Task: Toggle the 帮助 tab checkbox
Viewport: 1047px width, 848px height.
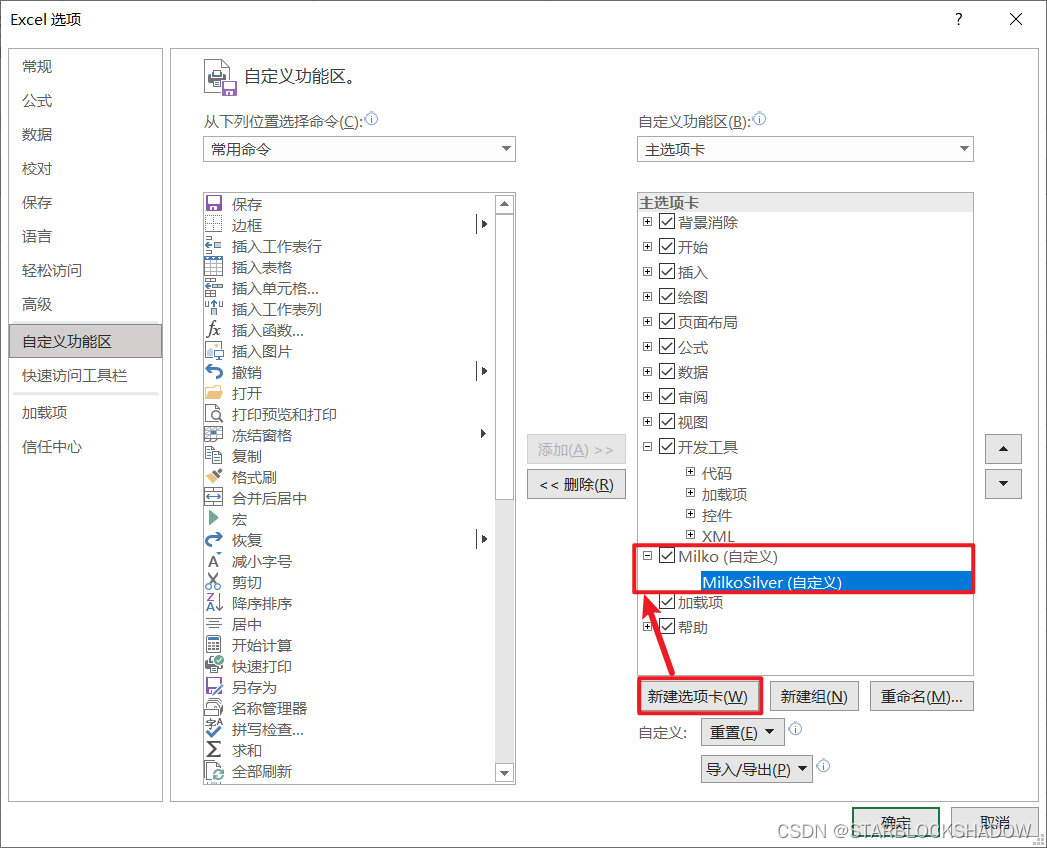Action: (x=666, y=626)
